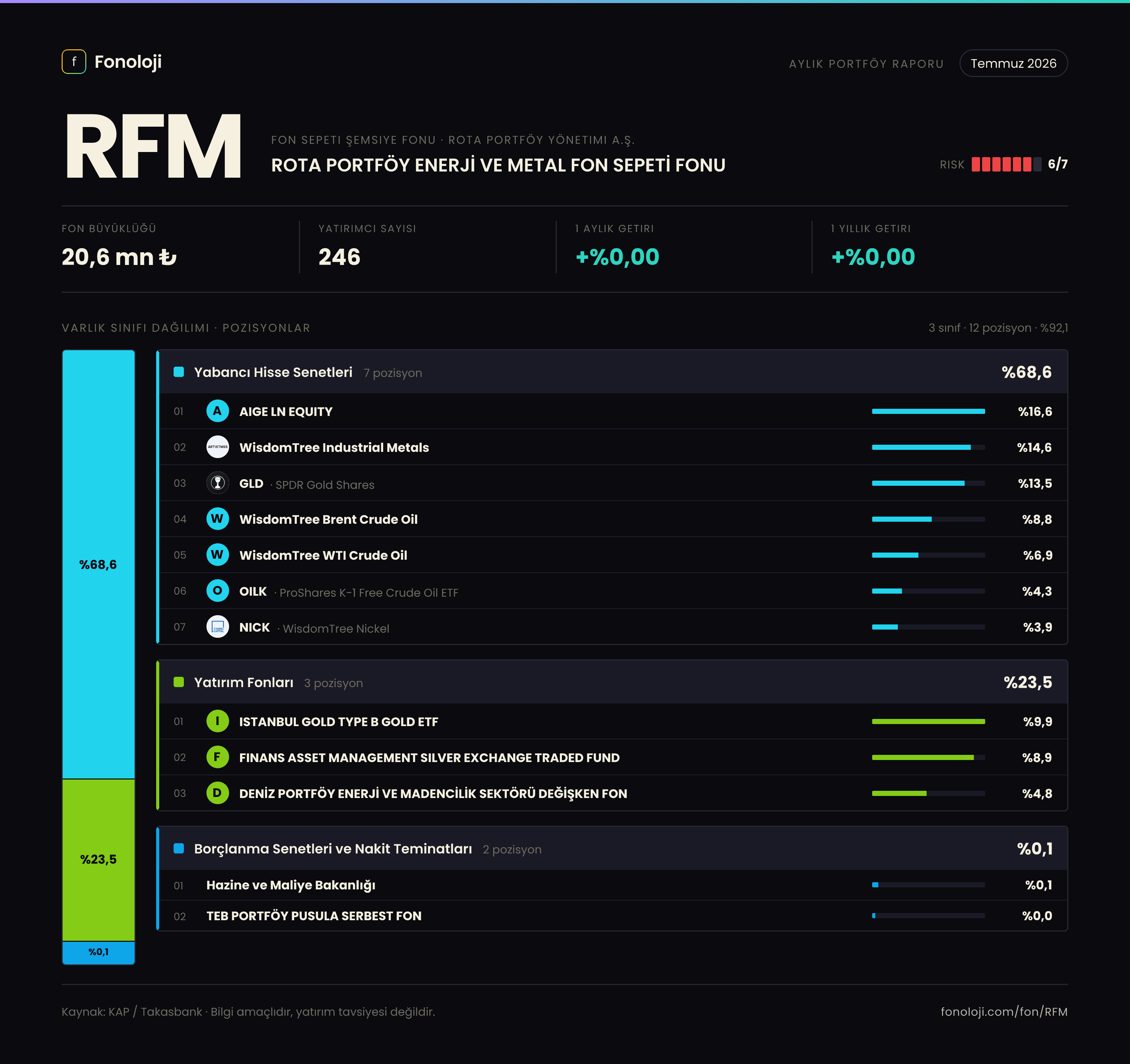This screenshot has height=1064, width=1130.
Task: Open the fonoloji.com/fon/RFM link
Action: (x=1004, y=1012)
